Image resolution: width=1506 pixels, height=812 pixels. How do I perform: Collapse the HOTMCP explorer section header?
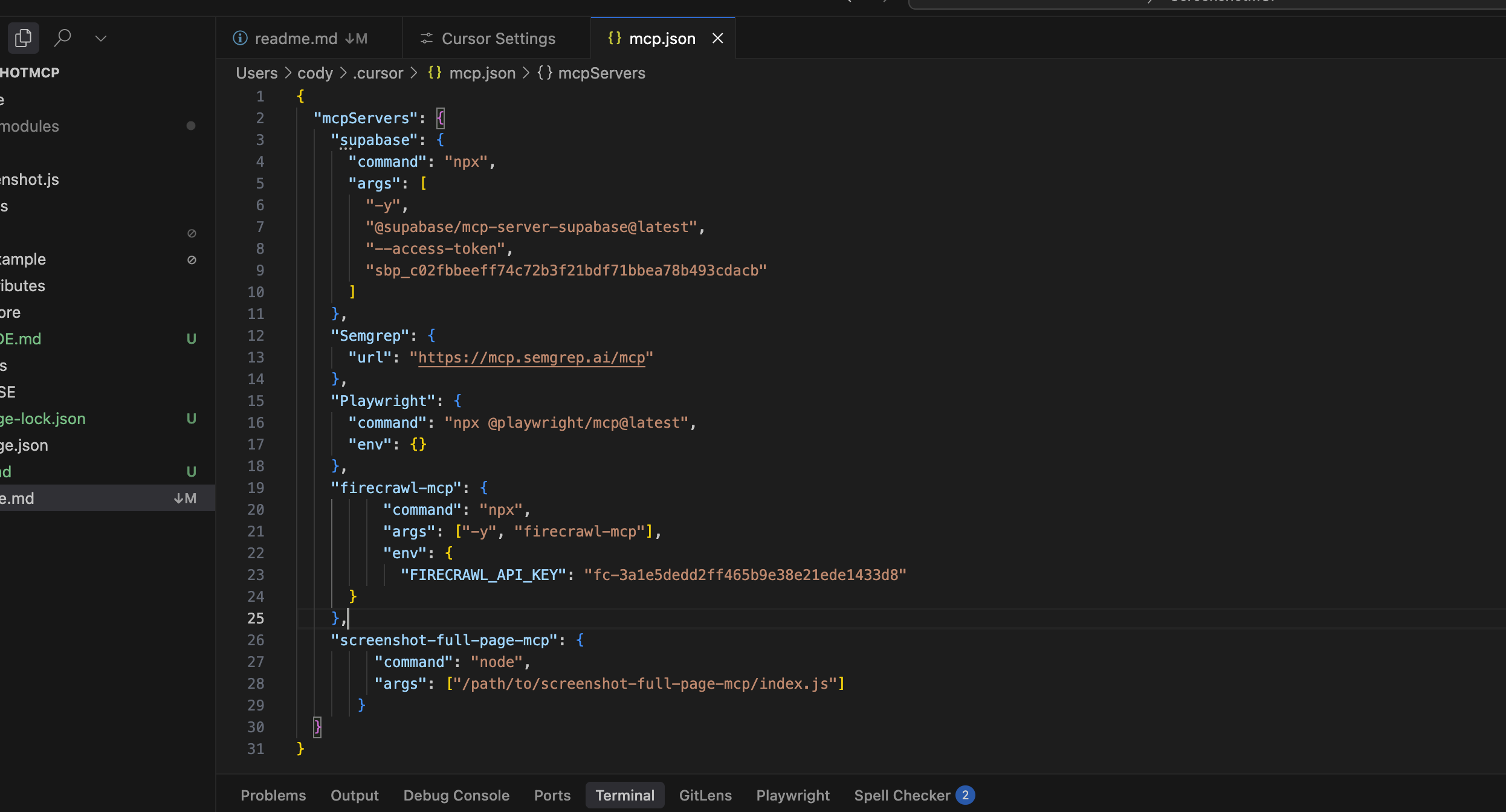click(x=108, y=73)
